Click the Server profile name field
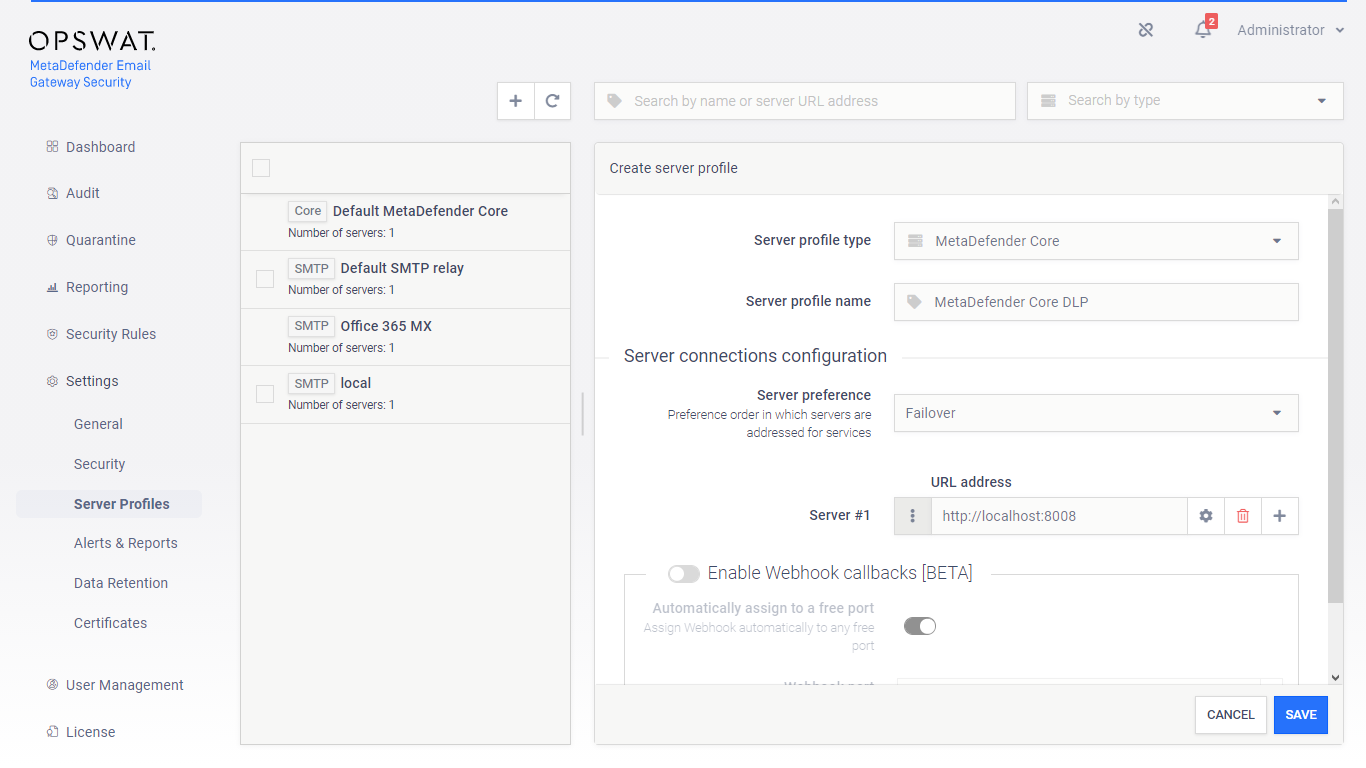This screenshot has width=1366, height=768. [1096, 302]
